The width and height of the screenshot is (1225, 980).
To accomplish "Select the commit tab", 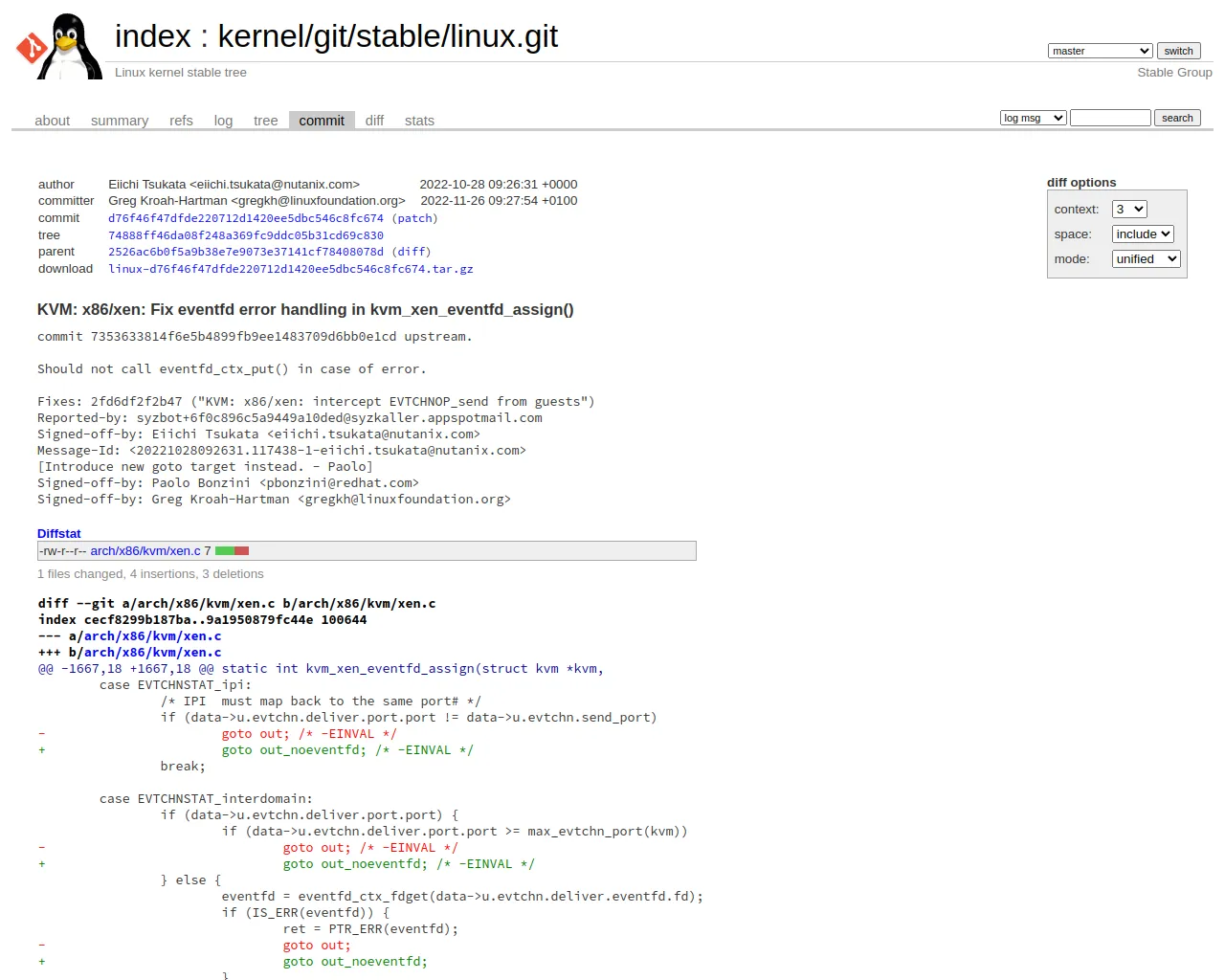I will pos(322,121).
